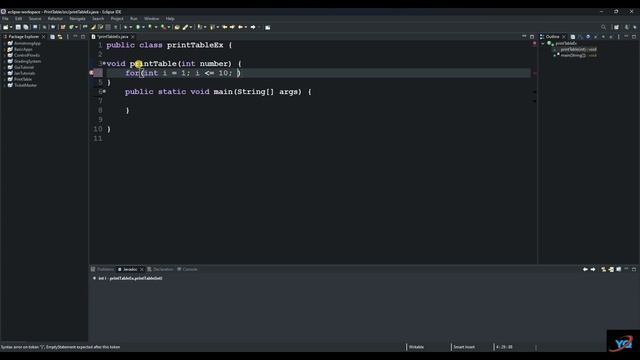Open the Project menu
The image size is (640, 360).
(x=117, y=19)
